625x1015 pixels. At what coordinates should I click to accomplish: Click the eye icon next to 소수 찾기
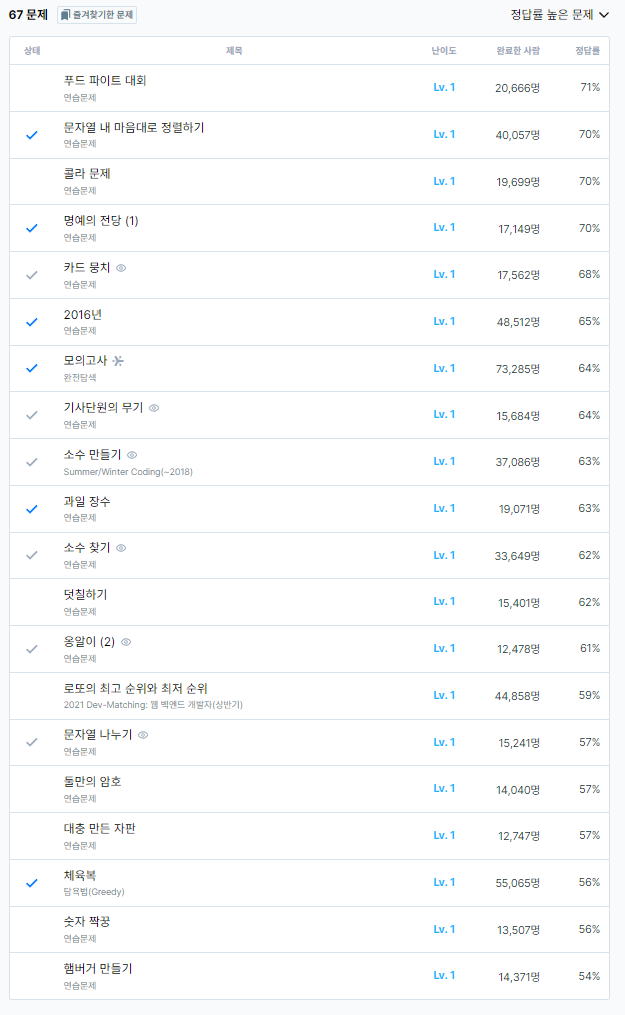(121, 548)
